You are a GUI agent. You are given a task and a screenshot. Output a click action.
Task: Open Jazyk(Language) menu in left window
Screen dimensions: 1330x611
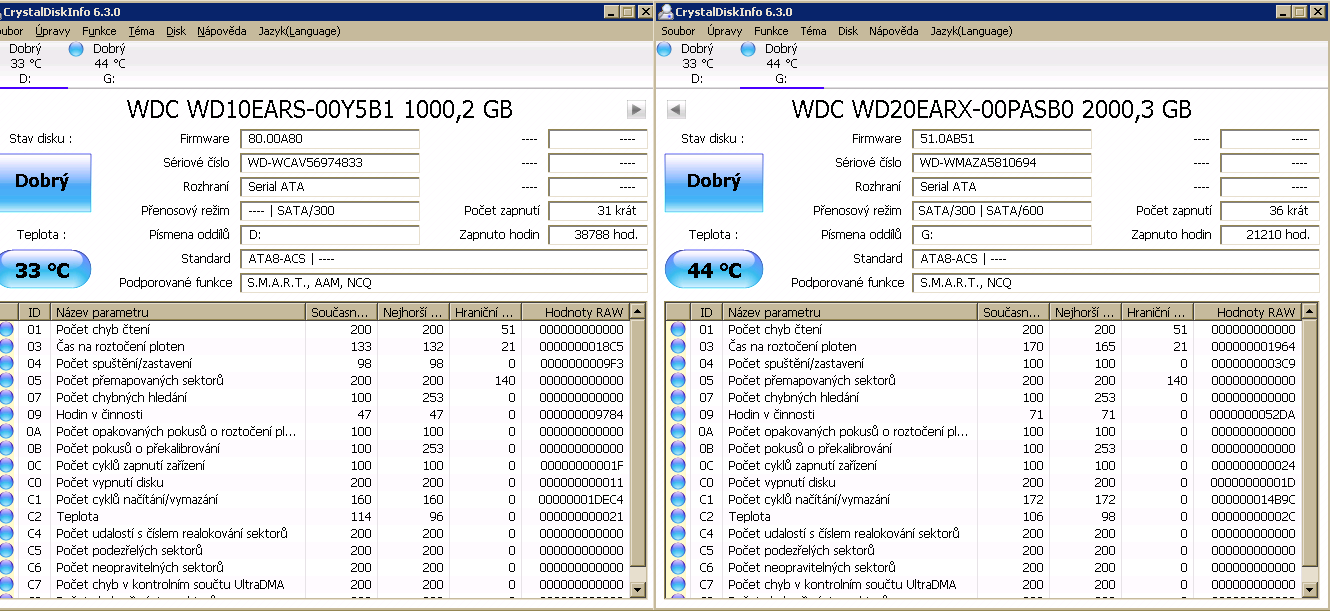click(x=299, y=31)
